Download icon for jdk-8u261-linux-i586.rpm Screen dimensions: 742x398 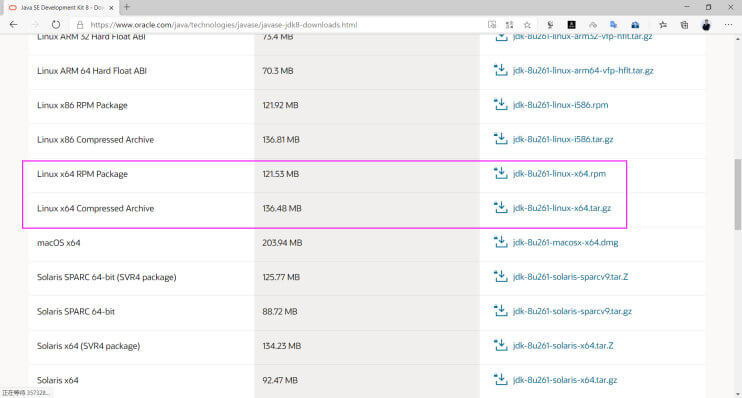(x=501, y=105)
